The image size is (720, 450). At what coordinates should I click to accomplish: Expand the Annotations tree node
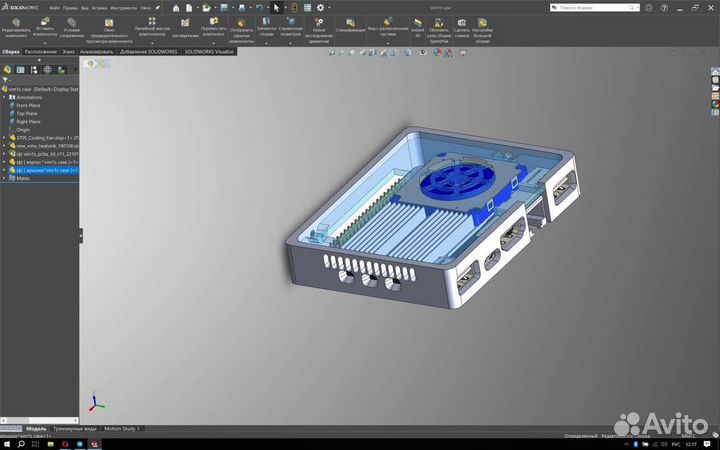click(4, 97)
